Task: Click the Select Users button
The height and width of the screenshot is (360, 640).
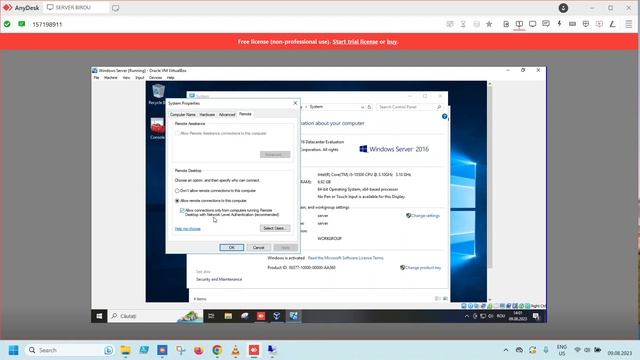Action: pyautogui.click(x=275, y=228)
